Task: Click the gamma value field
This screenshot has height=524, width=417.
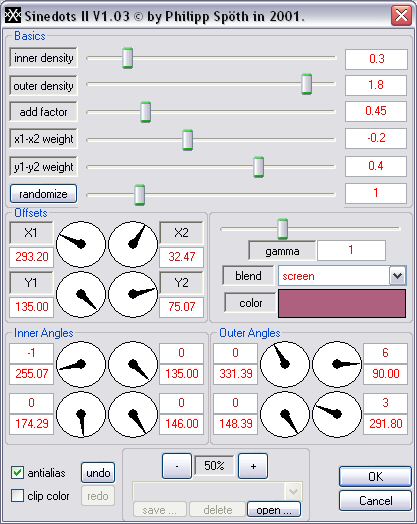Action: 351,250
